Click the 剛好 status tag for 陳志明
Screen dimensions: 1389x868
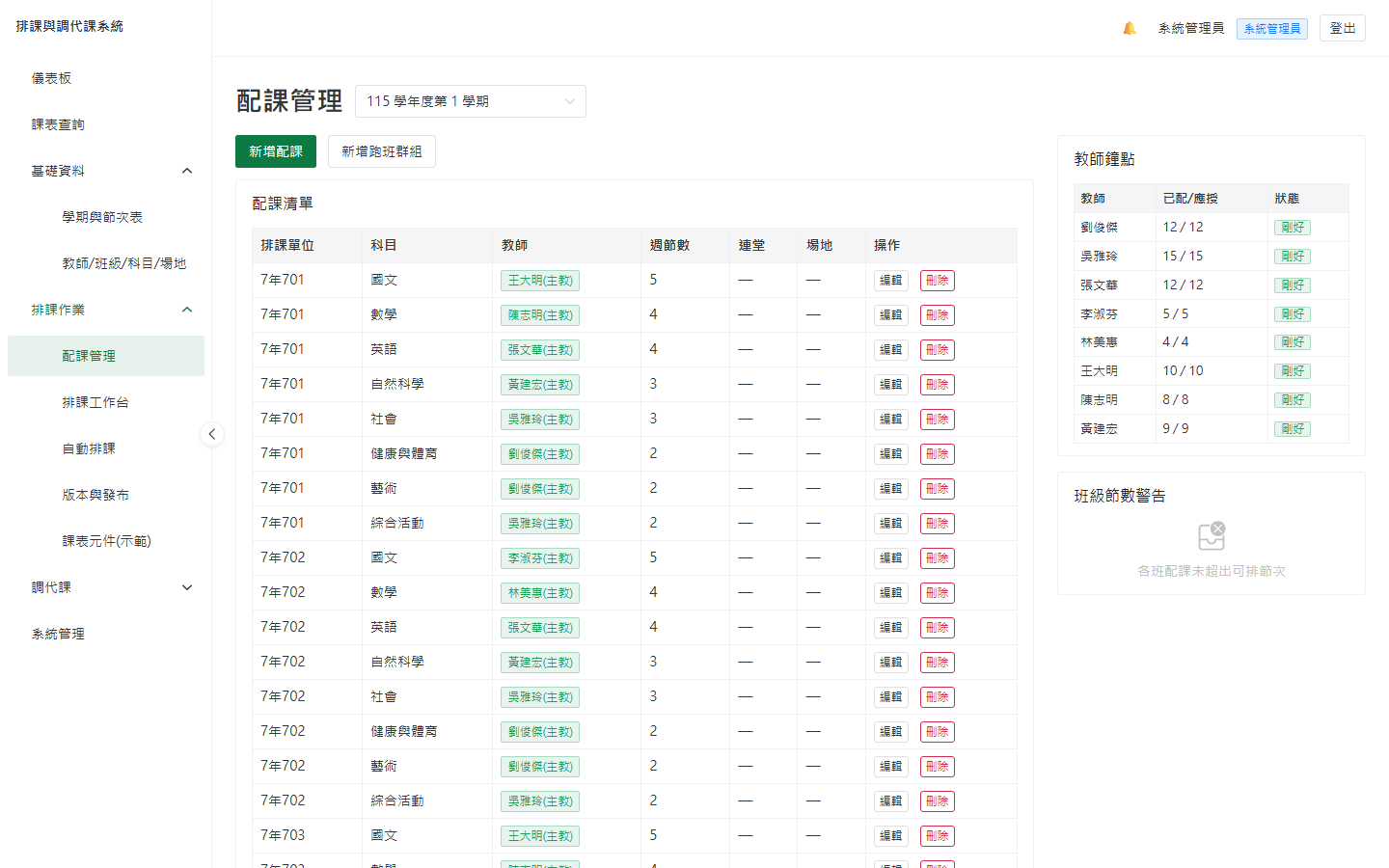[x=1293, y=400]
